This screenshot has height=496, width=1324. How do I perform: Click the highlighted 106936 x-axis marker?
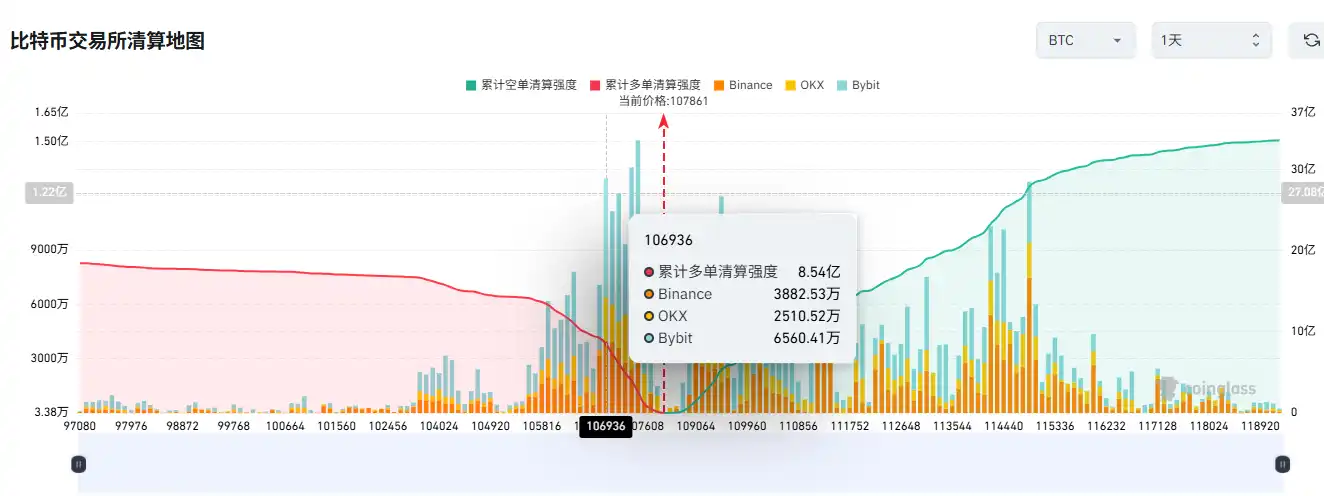(x=606, y=426)
